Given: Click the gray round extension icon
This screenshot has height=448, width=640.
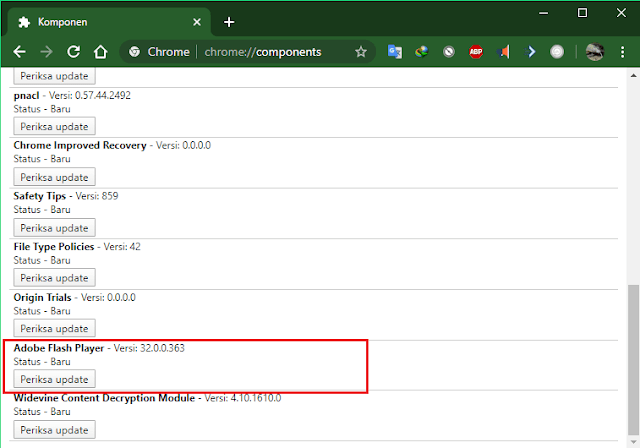Looking at the screenshot, I should [x=557, y=52].
